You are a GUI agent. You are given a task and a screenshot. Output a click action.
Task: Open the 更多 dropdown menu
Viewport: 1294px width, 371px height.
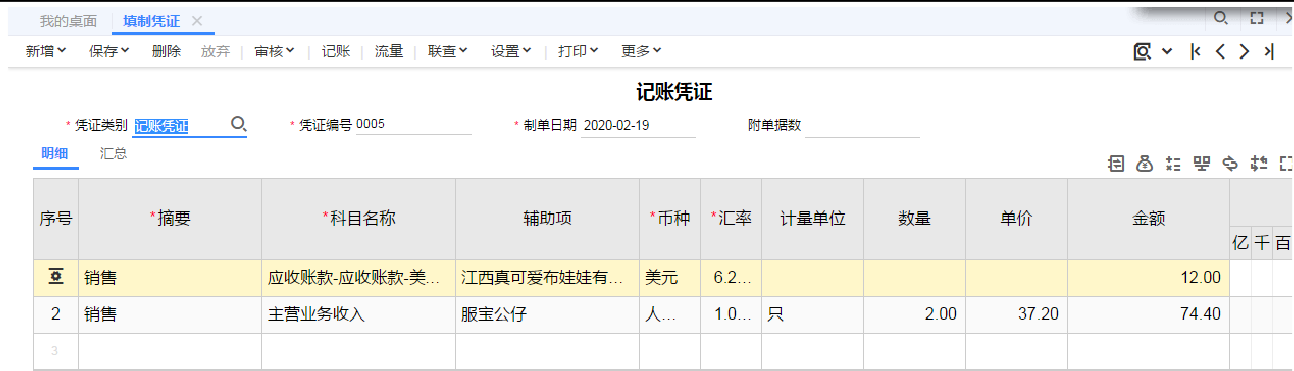coord(641,51)
